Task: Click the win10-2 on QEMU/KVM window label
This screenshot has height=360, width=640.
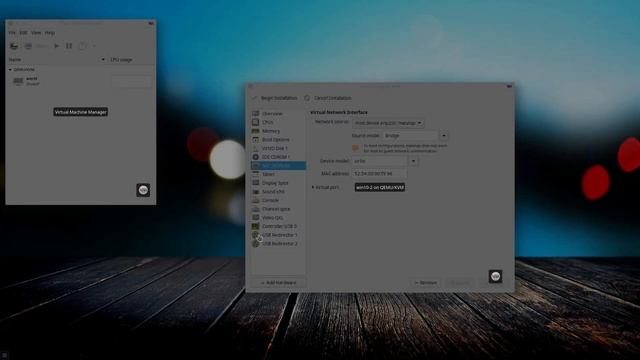Action: click(x=380, y=187)
